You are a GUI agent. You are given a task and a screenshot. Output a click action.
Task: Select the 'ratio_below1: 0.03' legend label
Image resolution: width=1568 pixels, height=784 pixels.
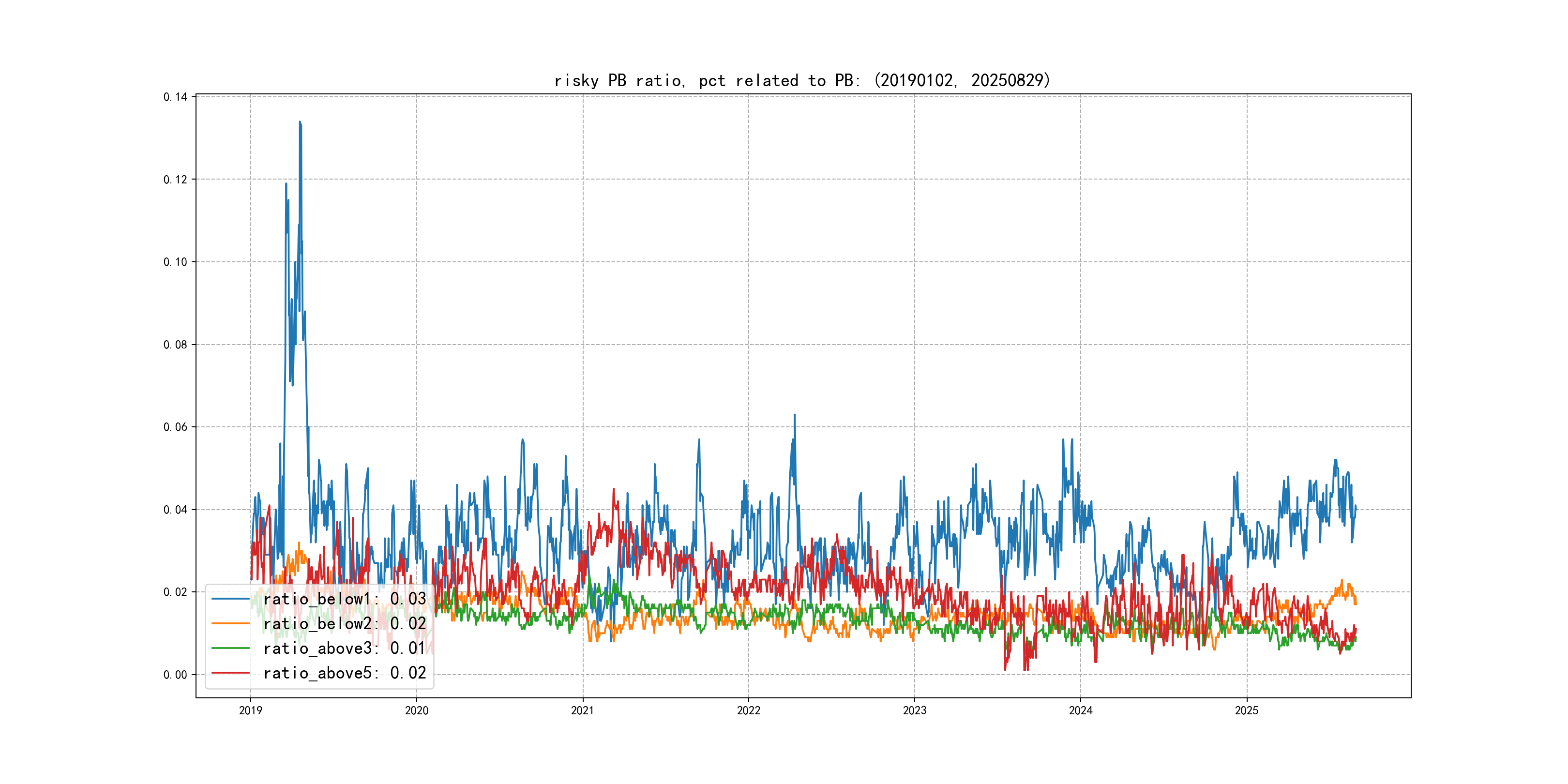pyautogui.click(x=345, y=599)
